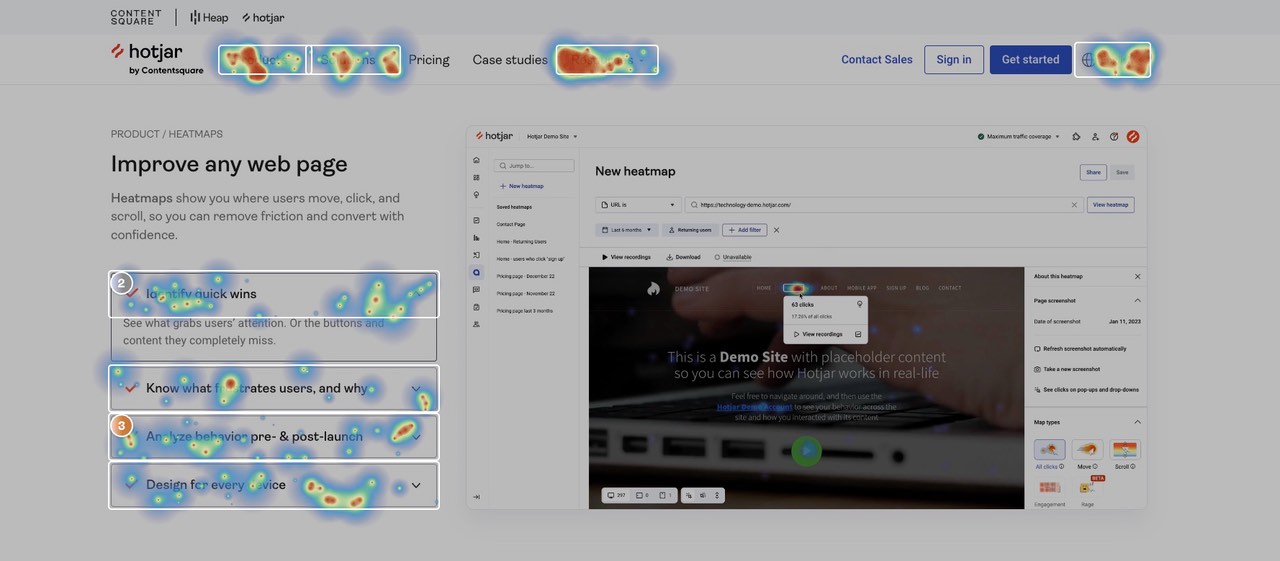1280x561 pixels.
Task: Open saved heatmap Pricing page - December 22
Action: [525, 276]
